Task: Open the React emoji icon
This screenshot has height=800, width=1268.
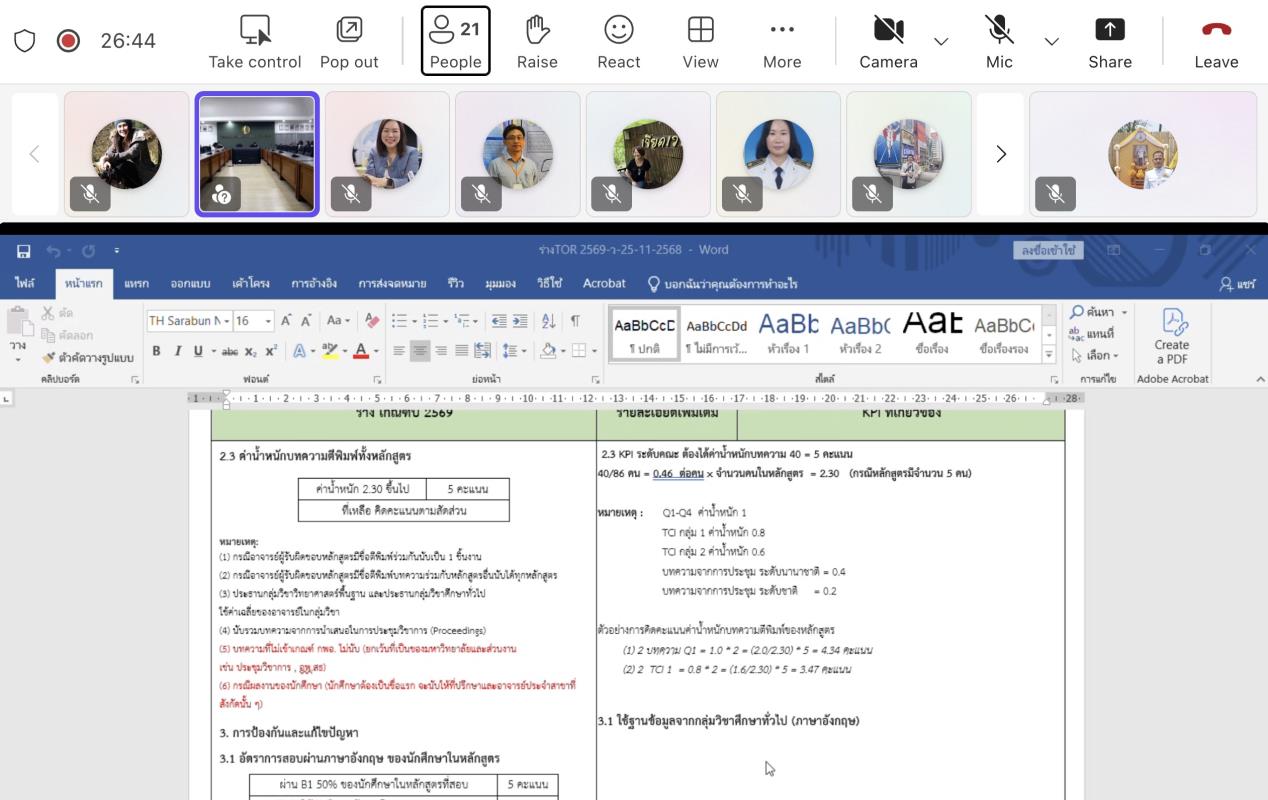Action: click(618, 31)
